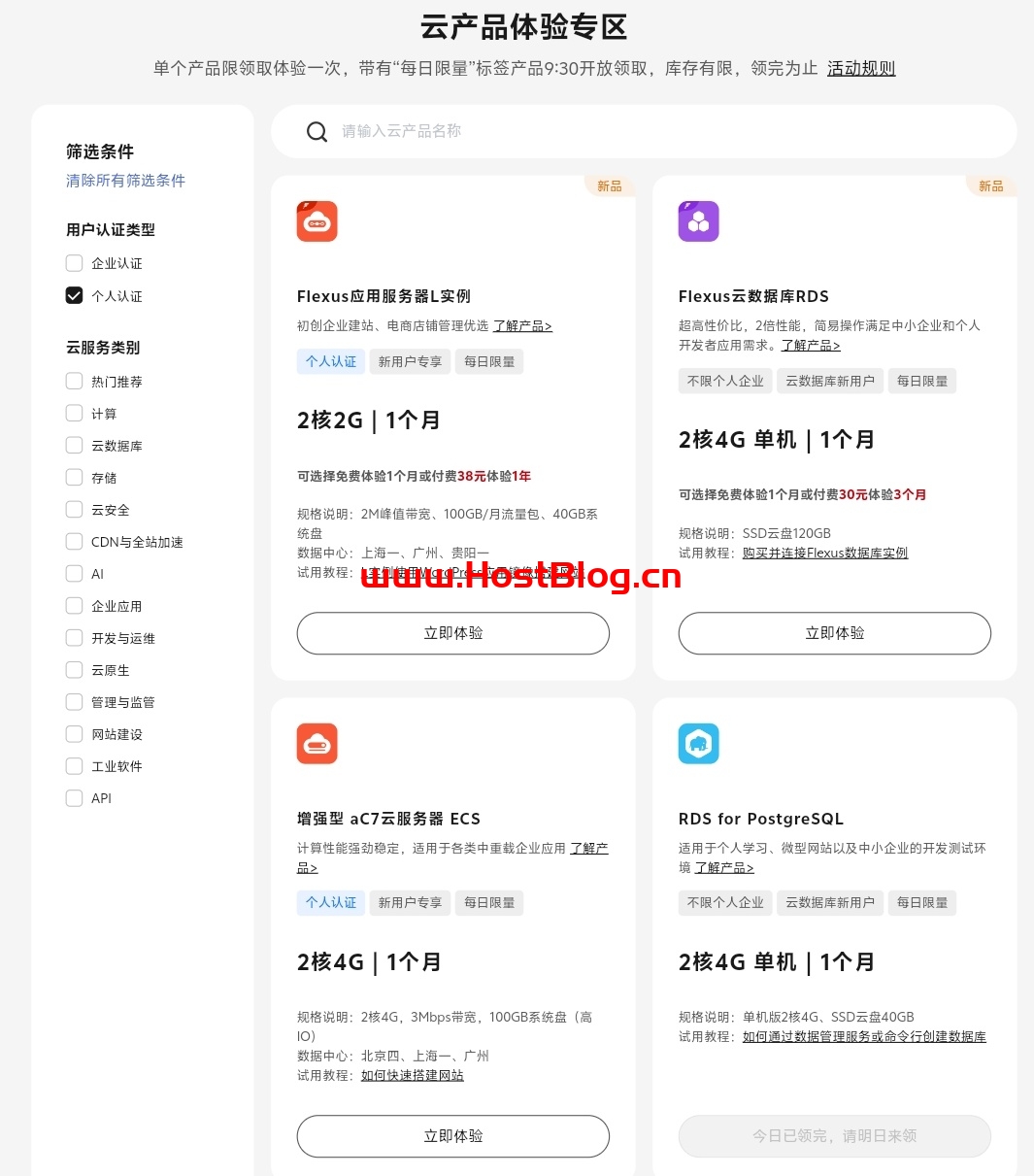1034x1176 pixels.
Task: Click the 增强型 aC7云服务器 ECS icon
Action: pyautogui.click(x=317, y=744)
